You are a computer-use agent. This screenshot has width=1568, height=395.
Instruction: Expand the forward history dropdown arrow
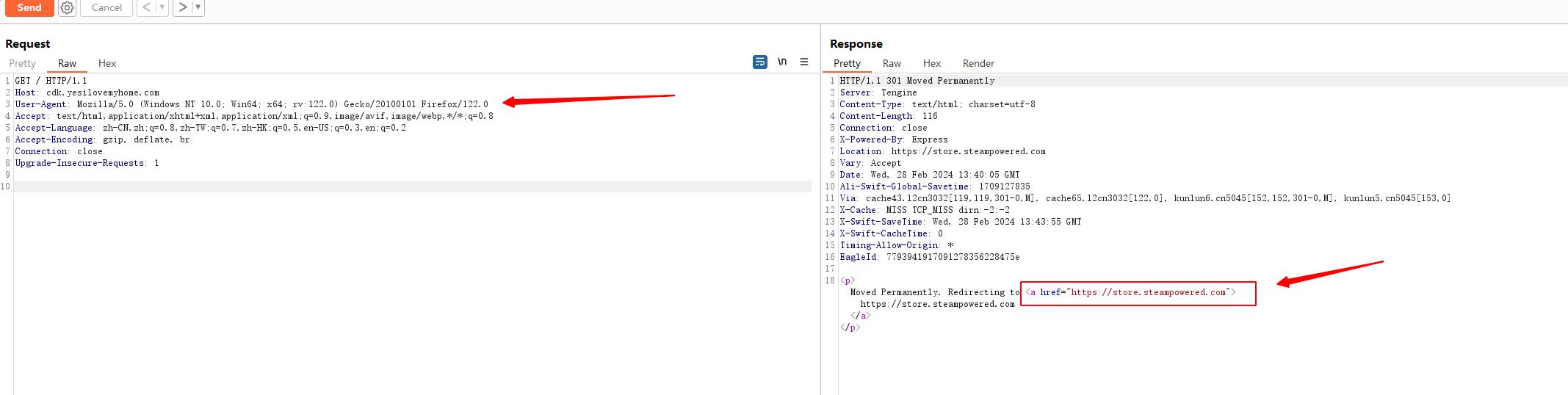pyautogui.click(x=198, y=7)
